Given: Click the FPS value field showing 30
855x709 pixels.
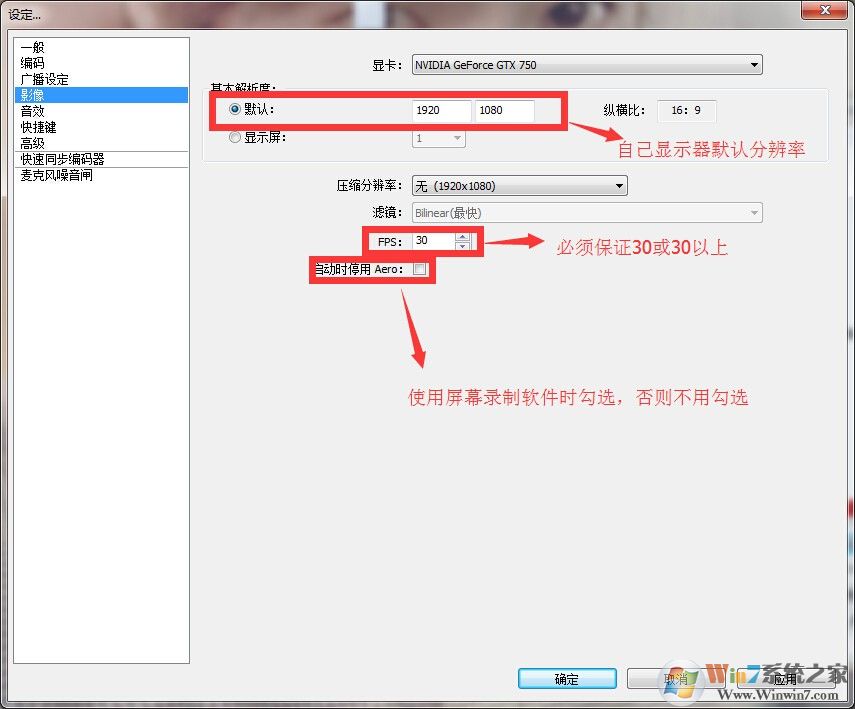Looking at the screenshot, I should coord(434,241).
